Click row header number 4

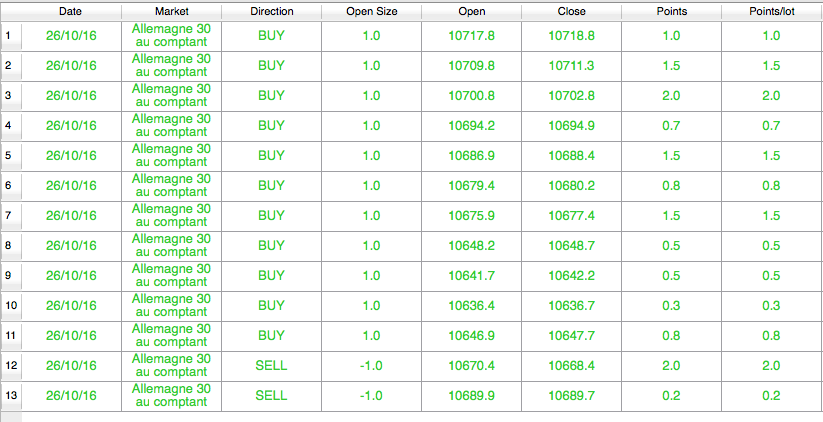10,127
